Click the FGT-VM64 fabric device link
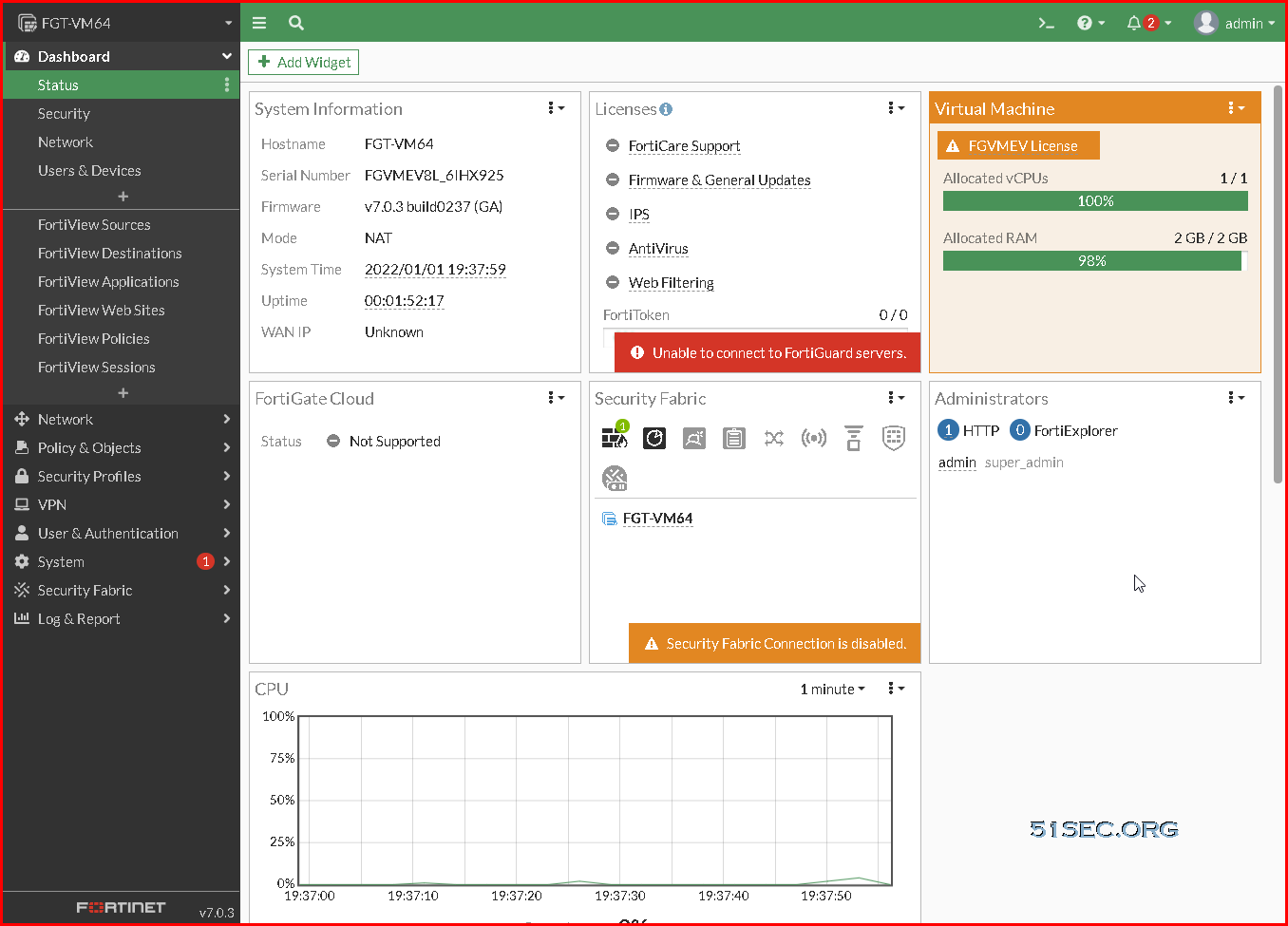This screenshot has width=1288, height=926. (x=657, y=519)
